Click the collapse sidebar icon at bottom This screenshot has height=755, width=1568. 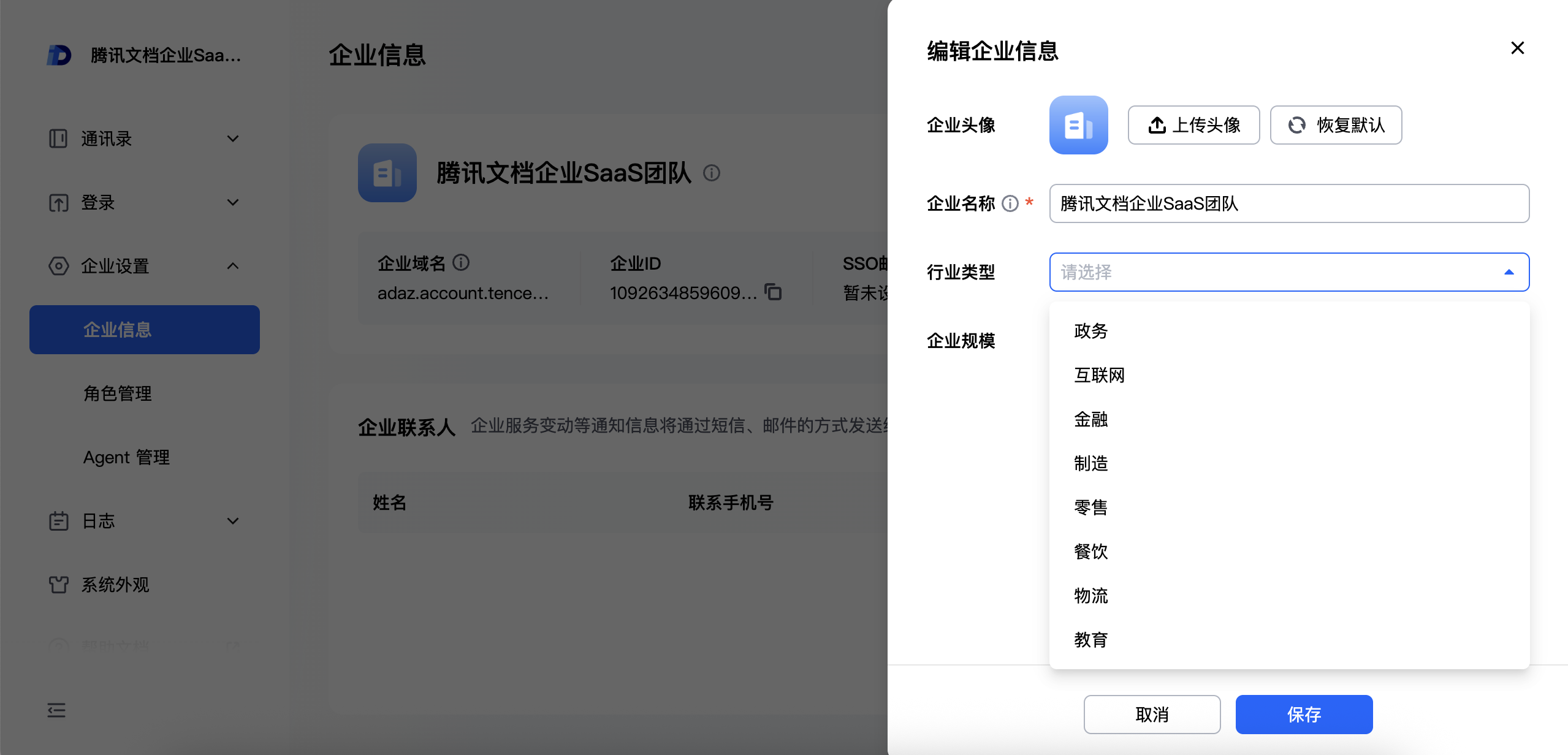point(56,710)
